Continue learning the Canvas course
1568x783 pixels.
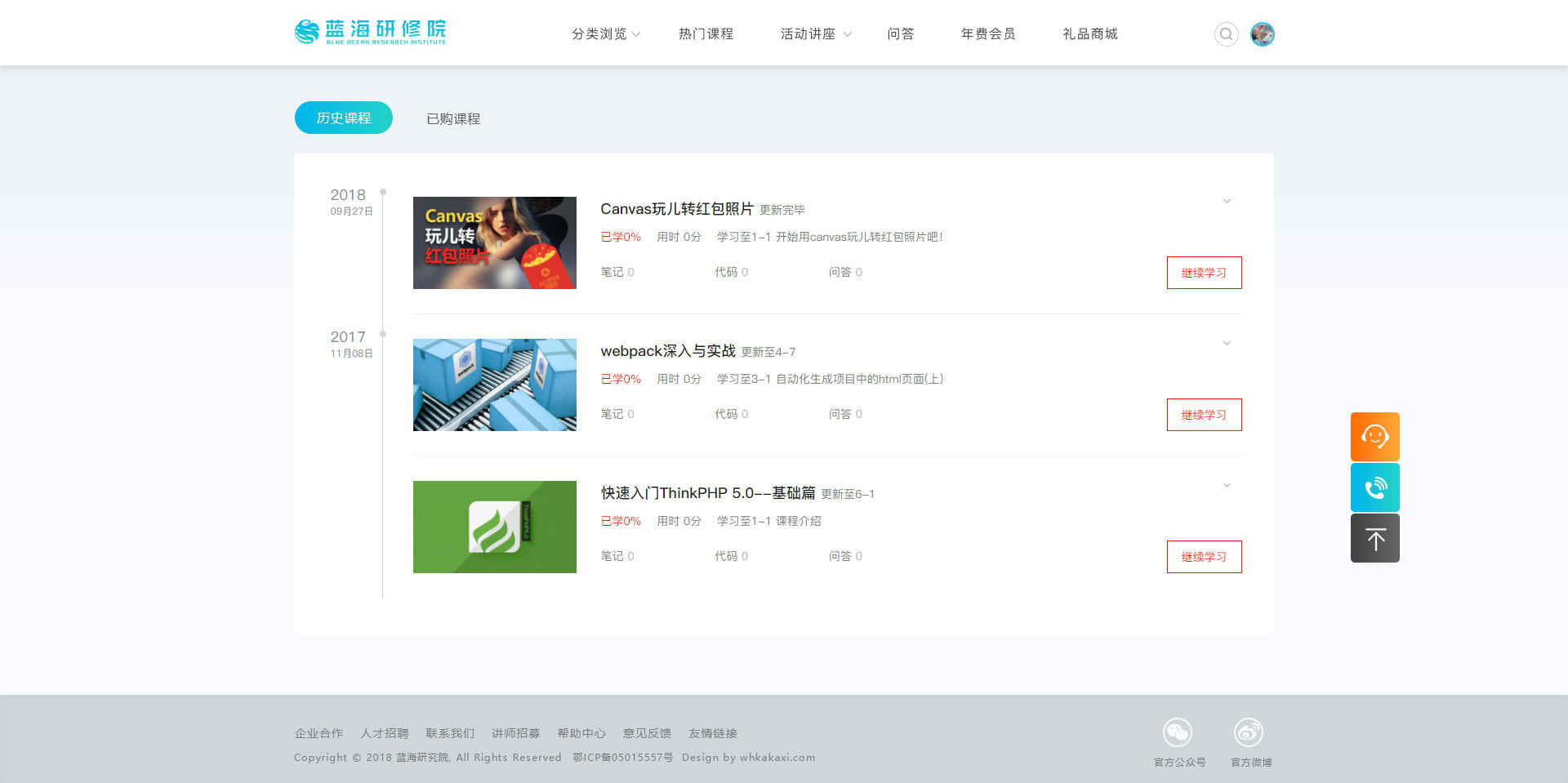coord(1204,273)
